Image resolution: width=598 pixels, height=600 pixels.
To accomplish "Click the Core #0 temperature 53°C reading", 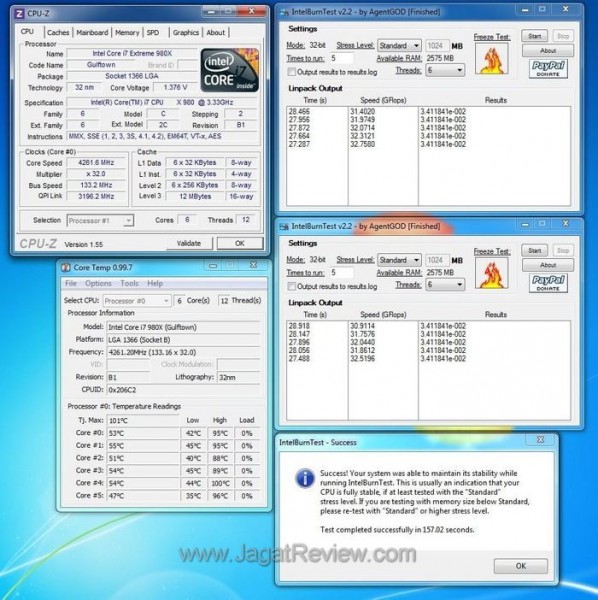I will click(143, 433).
